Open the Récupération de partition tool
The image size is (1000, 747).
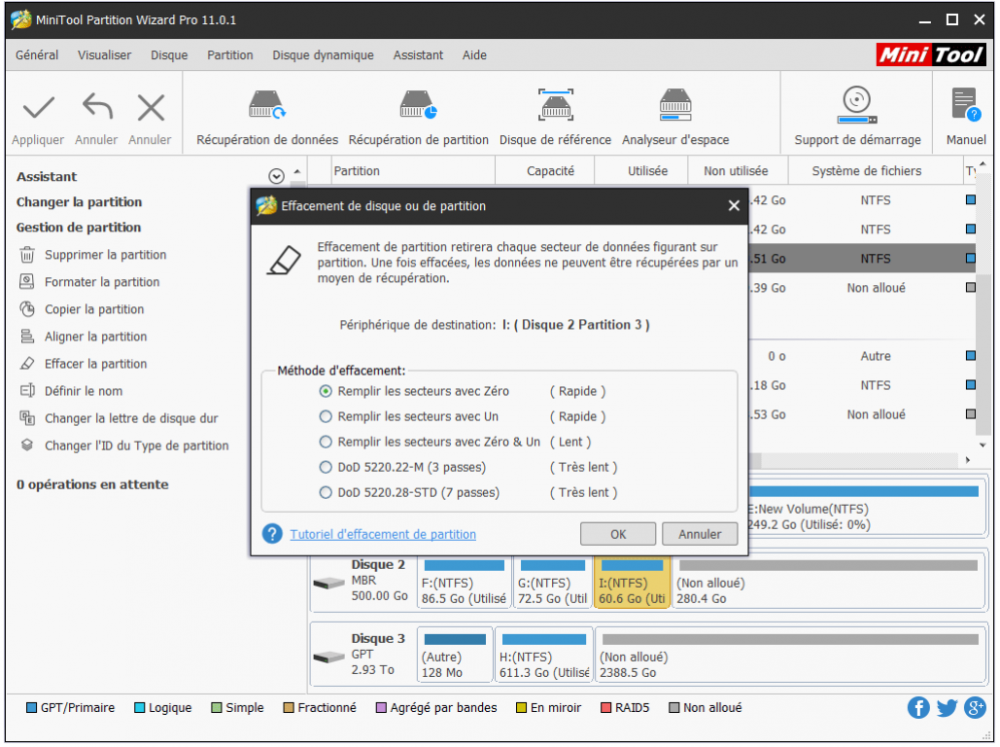[418, 106]
